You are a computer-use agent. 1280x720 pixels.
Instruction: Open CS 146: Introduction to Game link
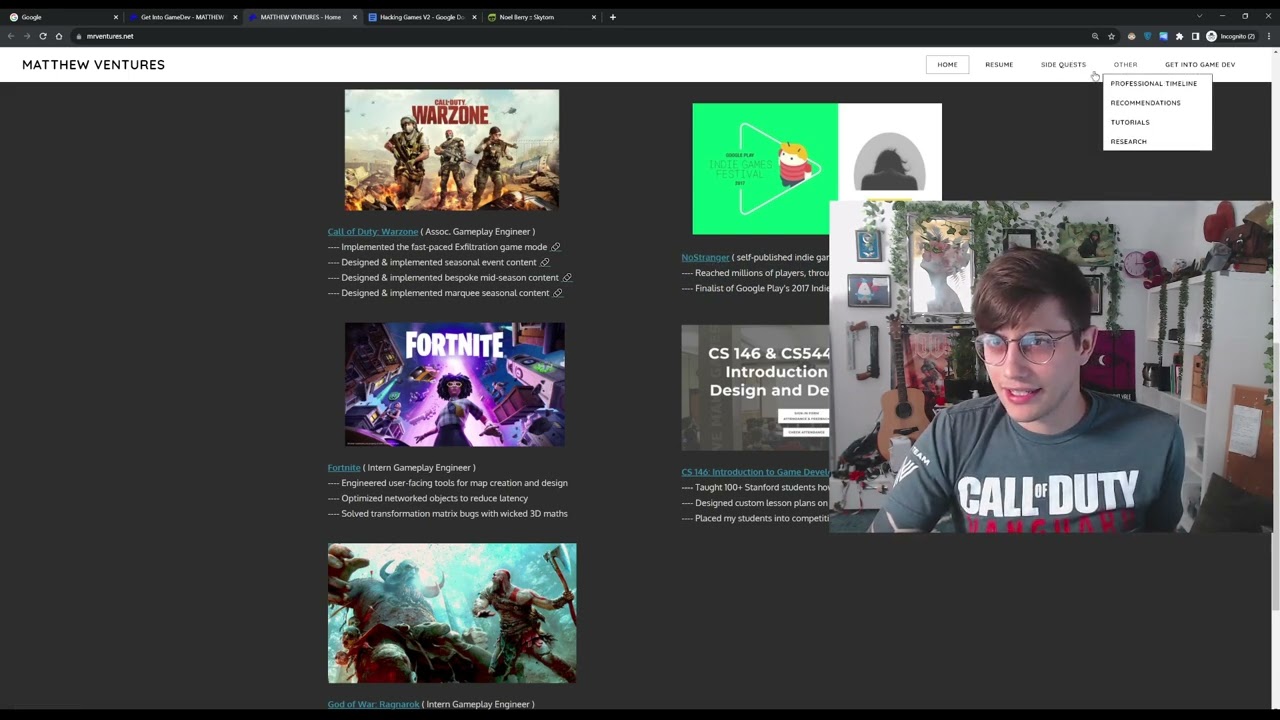[755, 472]
